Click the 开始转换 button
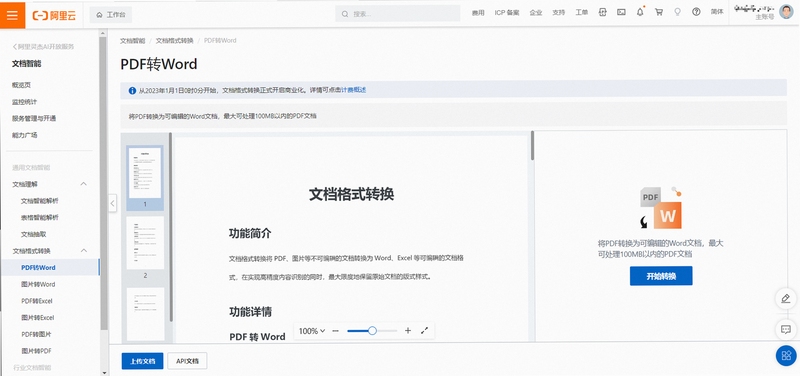The image size is (800, 376). point(661,276)
